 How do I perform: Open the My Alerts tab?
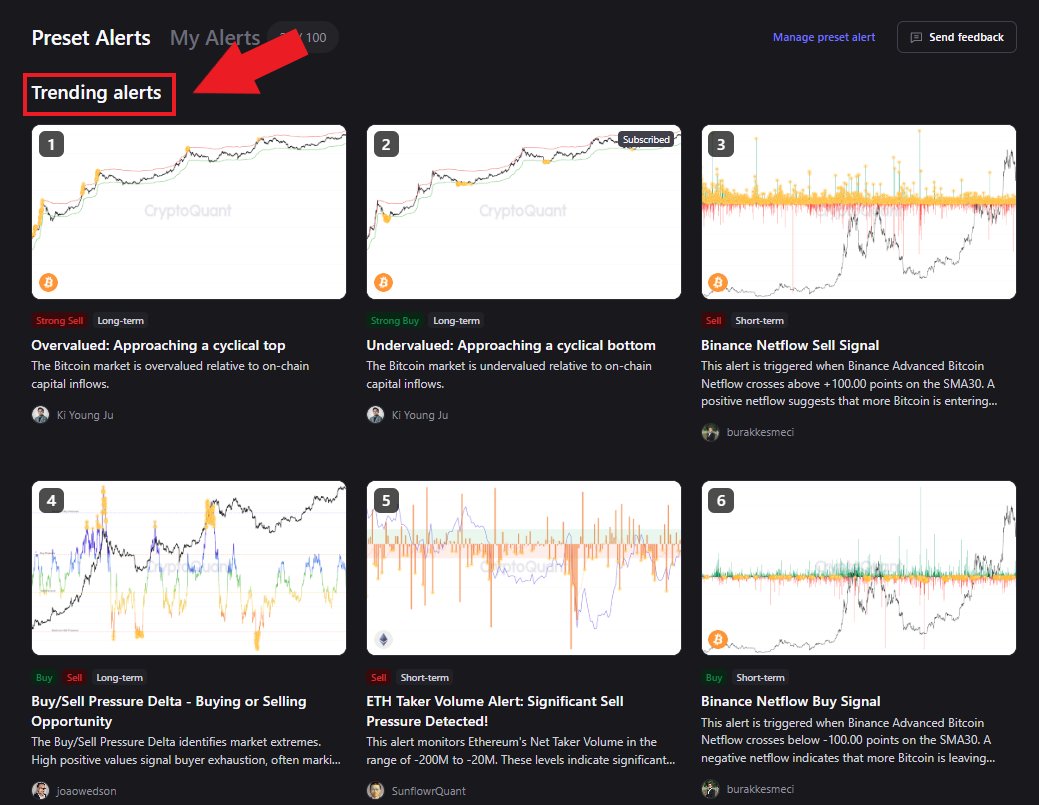pyautogui.click(x=215, y=38)
